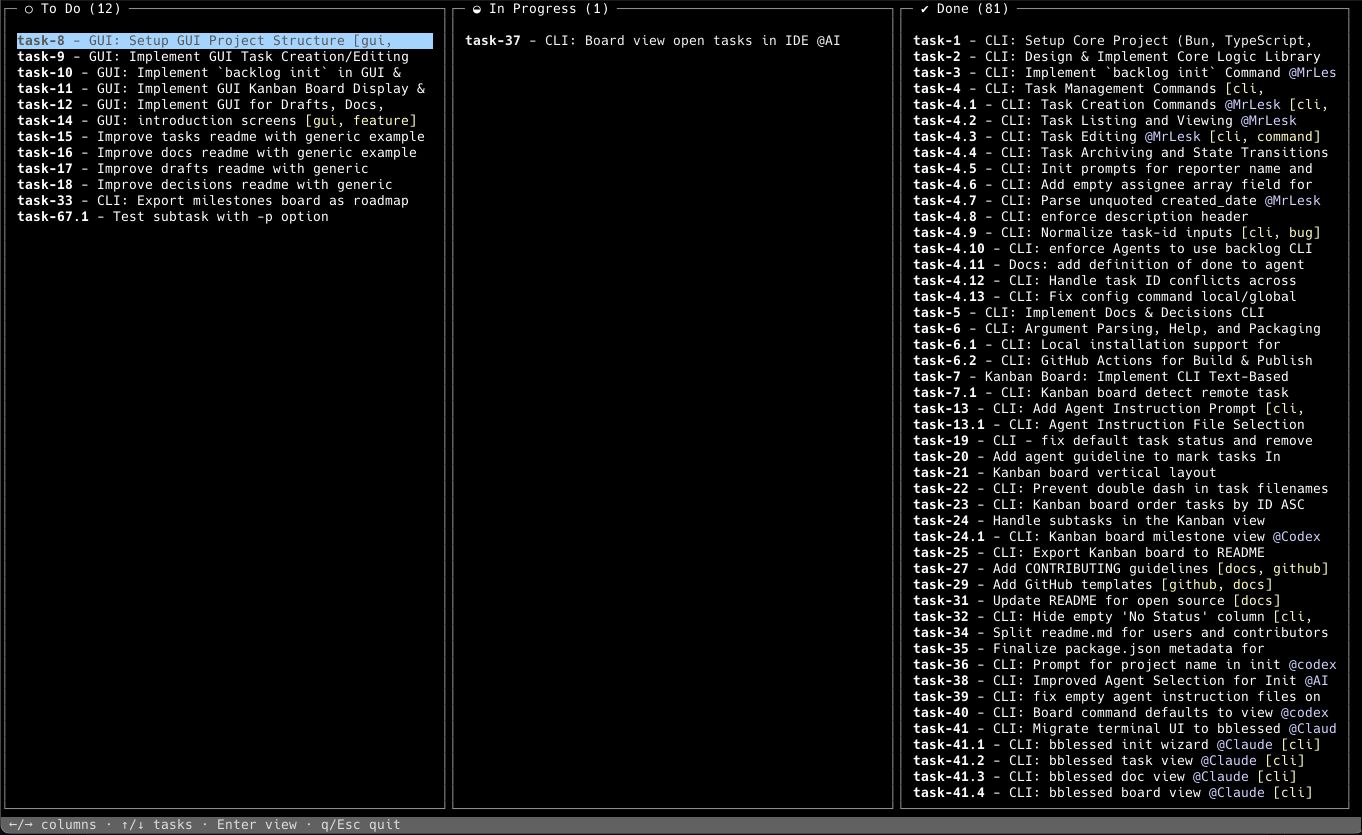Select task-8 GUI Setup Project Structure
1362x835 pixels.
click(x=224, y=41)
